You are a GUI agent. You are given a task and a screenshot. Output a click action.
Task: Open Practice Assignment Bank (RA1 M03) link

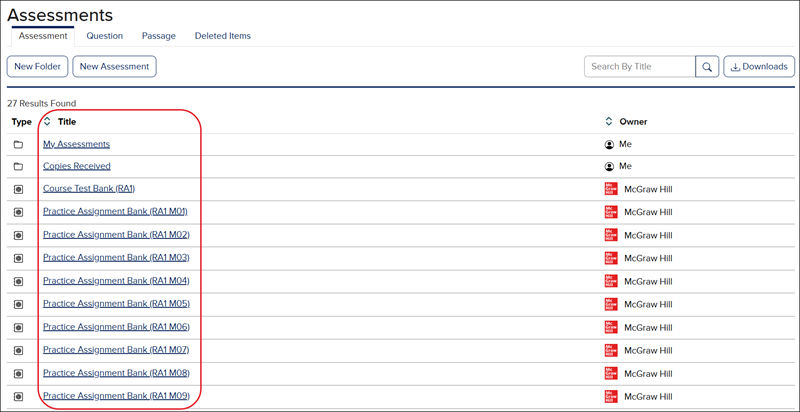click(x=116, y=258)
